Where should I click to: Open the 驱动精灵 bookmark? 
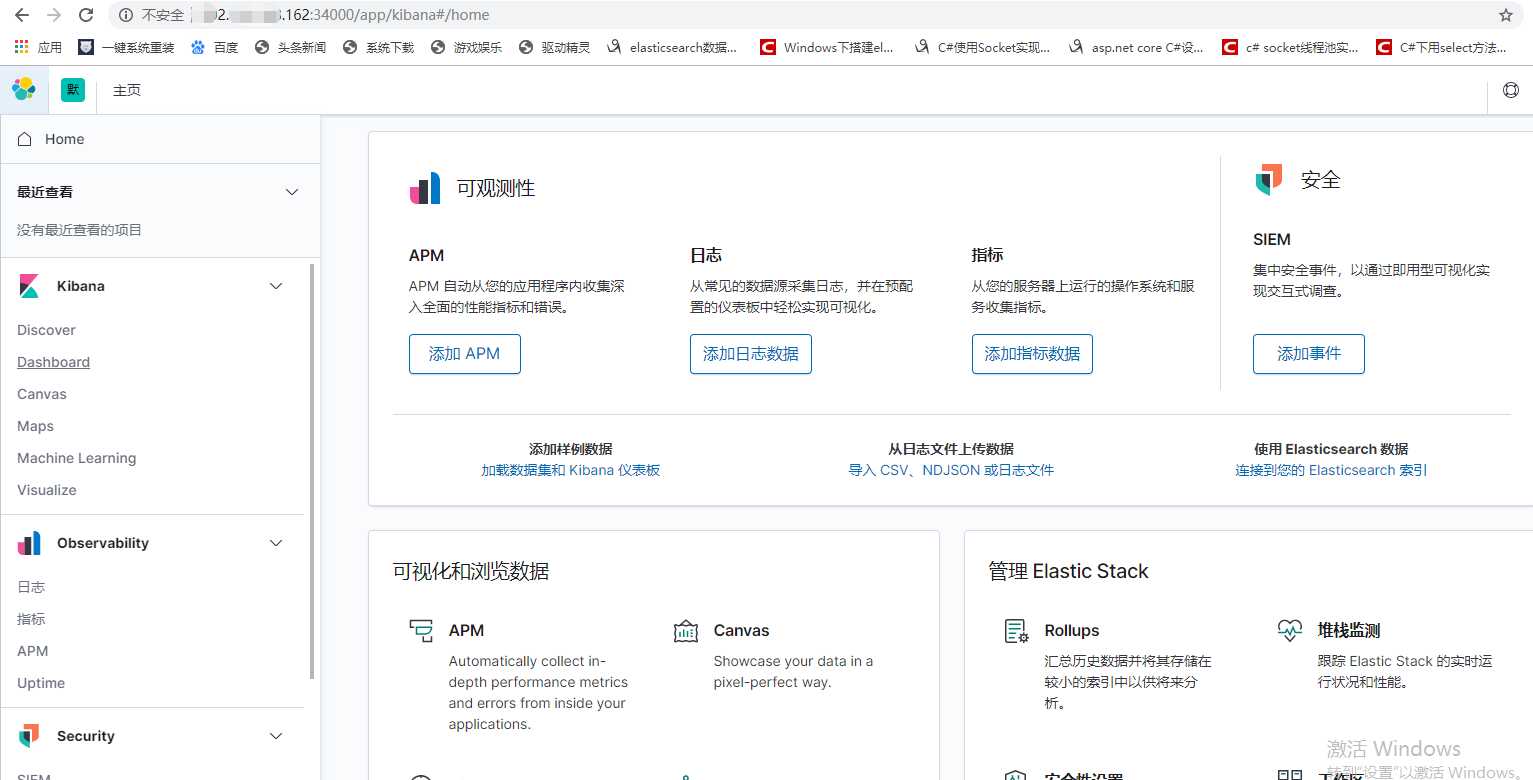pos(554,47)
